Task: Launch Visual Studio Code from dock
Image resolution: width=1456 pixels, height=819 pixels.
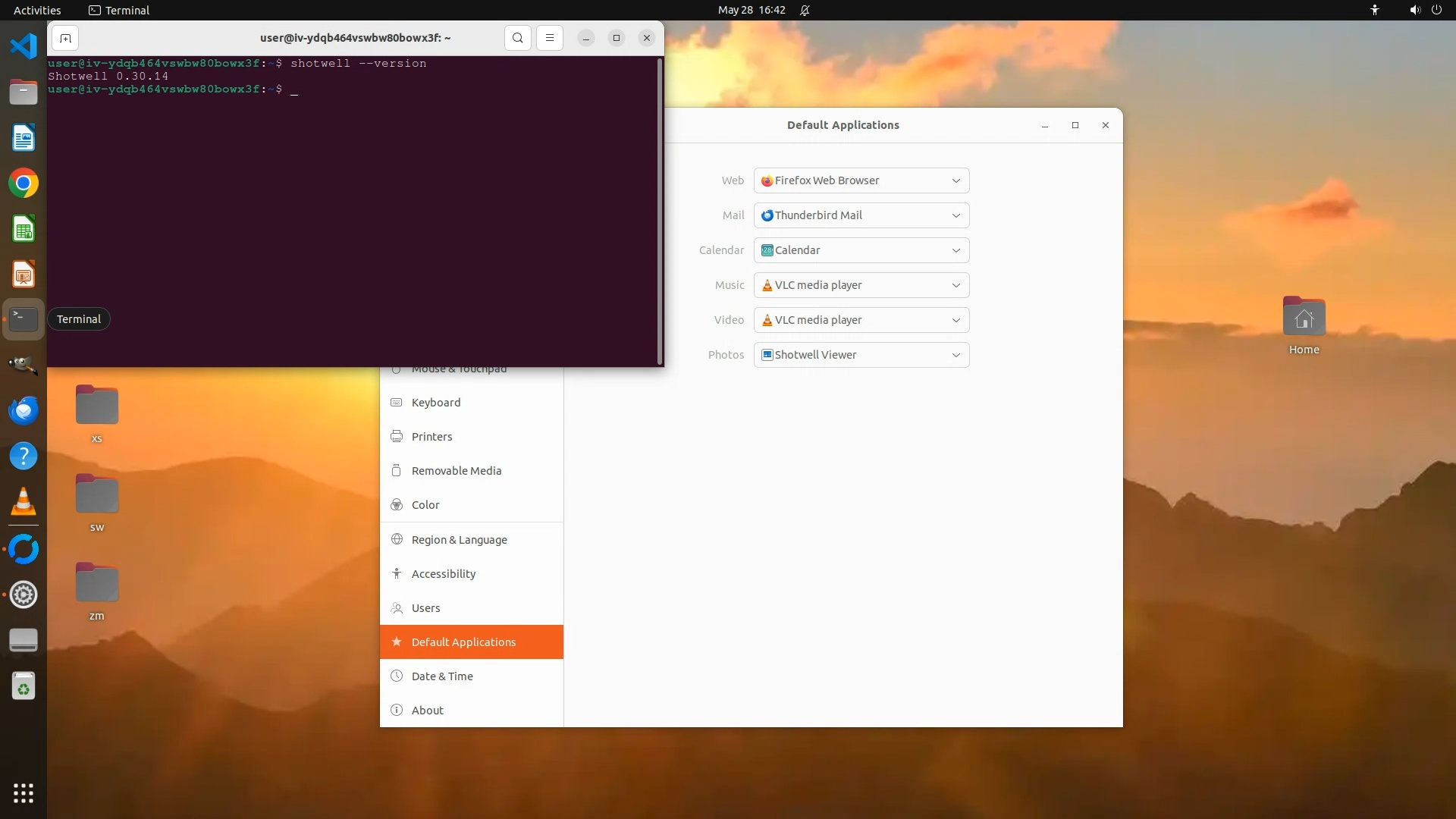Action: [x=24, y=46]
